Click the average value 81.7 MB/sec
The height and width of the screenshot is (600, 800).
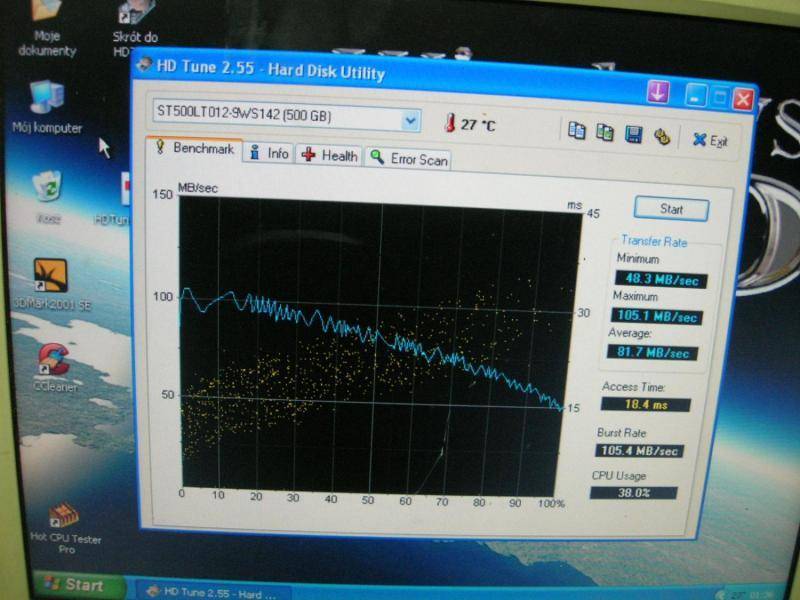(x=653, y=353)
